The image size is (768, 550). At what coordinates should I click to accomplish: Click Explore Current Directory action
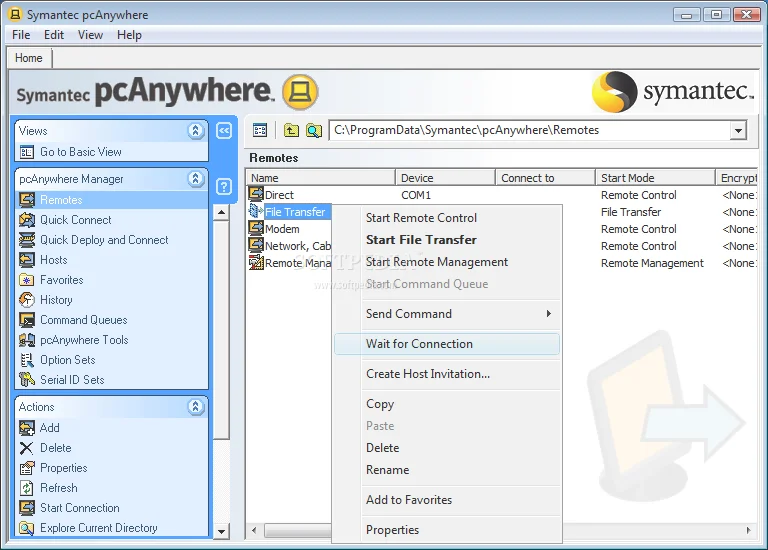(x=98, y=528)
